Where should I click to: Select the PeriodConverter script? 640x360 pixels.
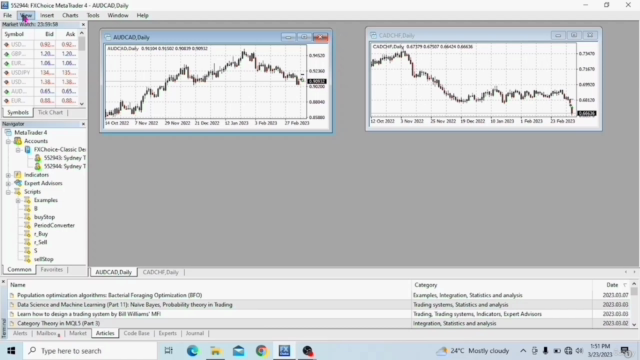point(54,226)
